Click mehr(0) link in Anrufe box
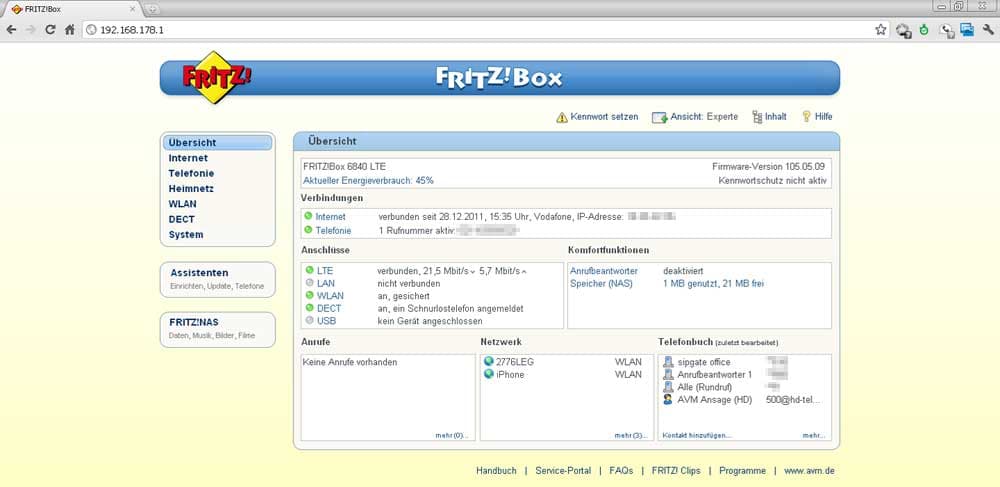1000x487 pixels. 452,435
